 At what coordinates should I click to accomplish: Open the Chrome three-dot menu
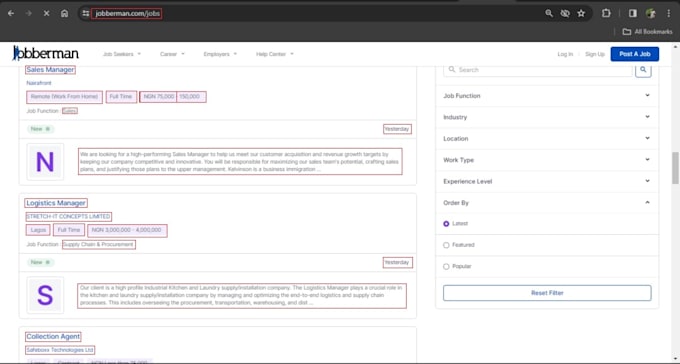tap(669, 13)
